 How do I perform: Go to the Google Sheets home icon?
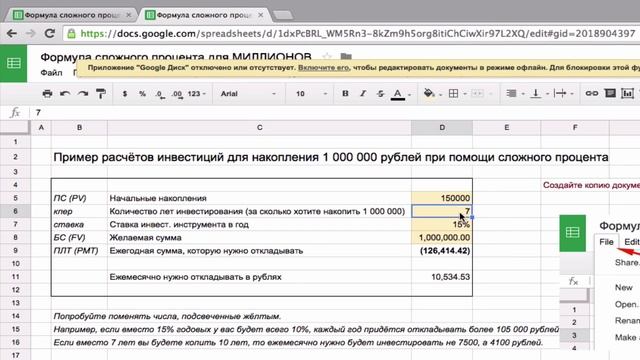coord(13,63)
